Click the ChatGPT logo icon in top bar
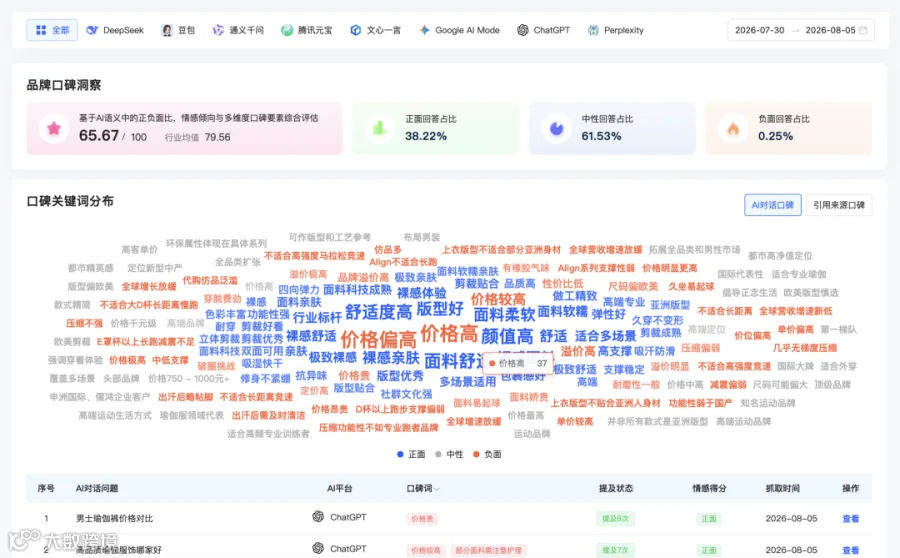This screenshot has width=900, height=558. point(522,30)
